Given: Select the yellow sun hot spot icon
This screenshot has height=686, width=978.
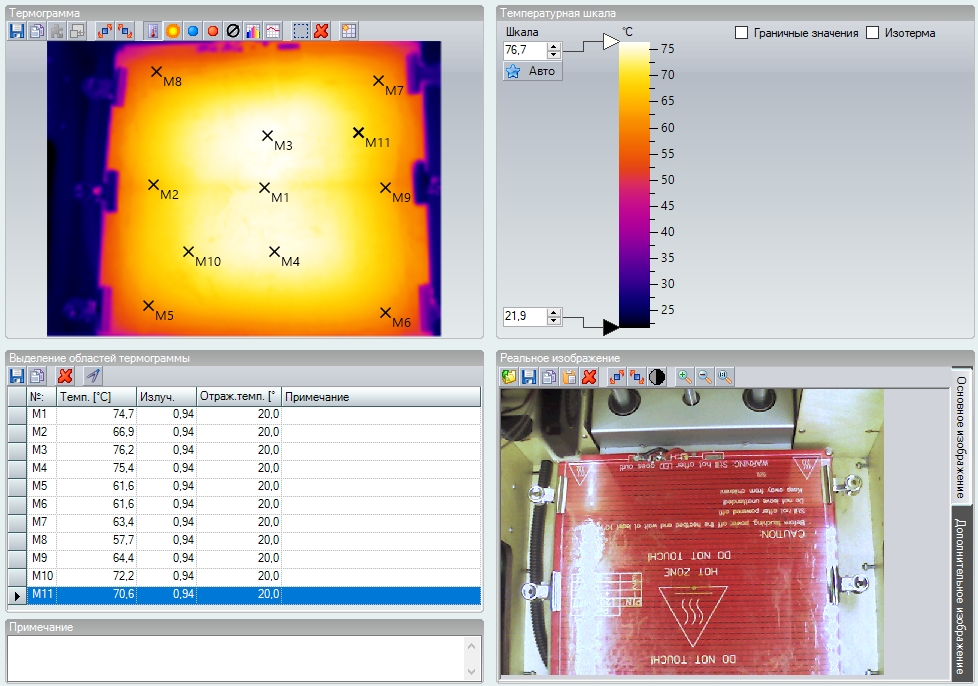Looking at the screenshot, I should 173,31.
